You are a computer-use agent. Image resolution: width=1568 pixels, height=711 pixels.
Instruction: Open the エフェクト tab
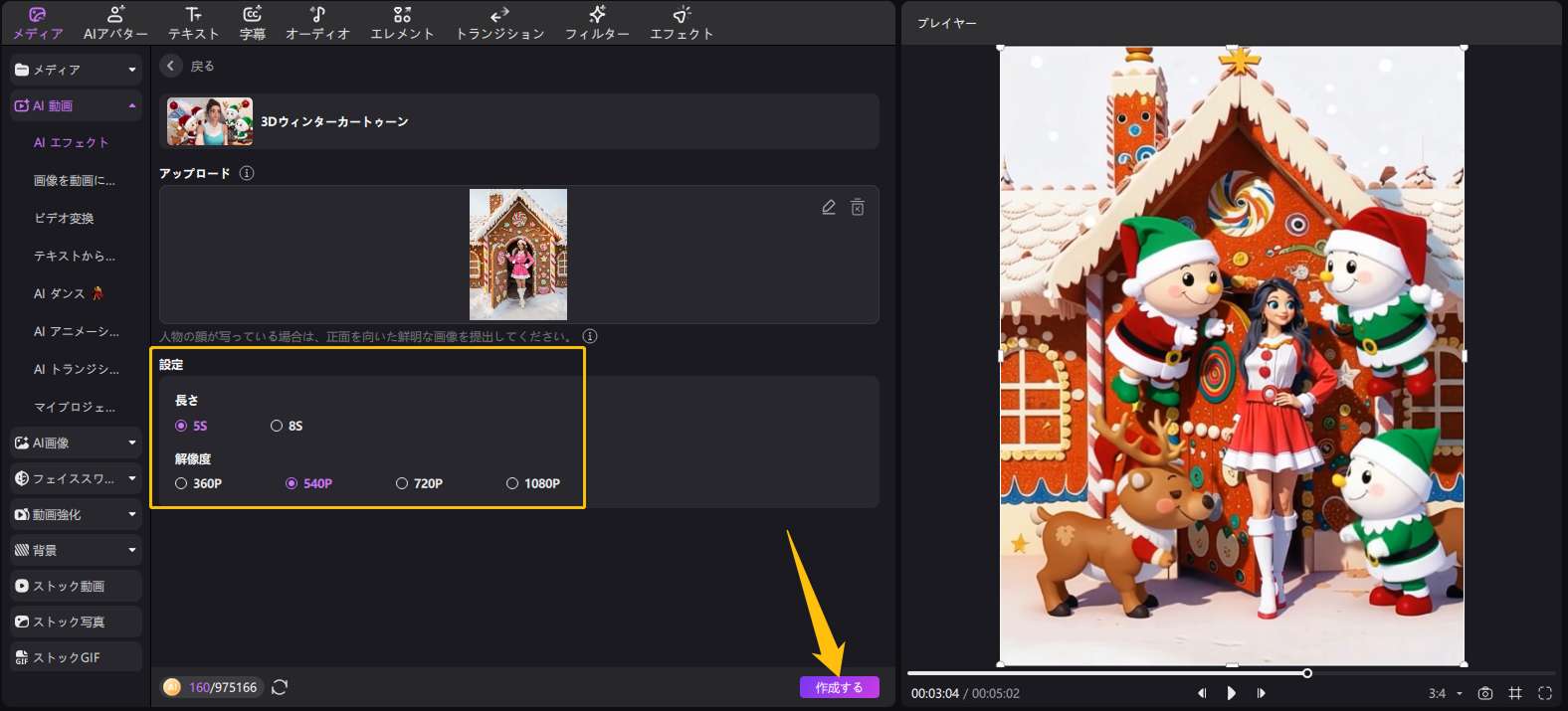[682, 23]
